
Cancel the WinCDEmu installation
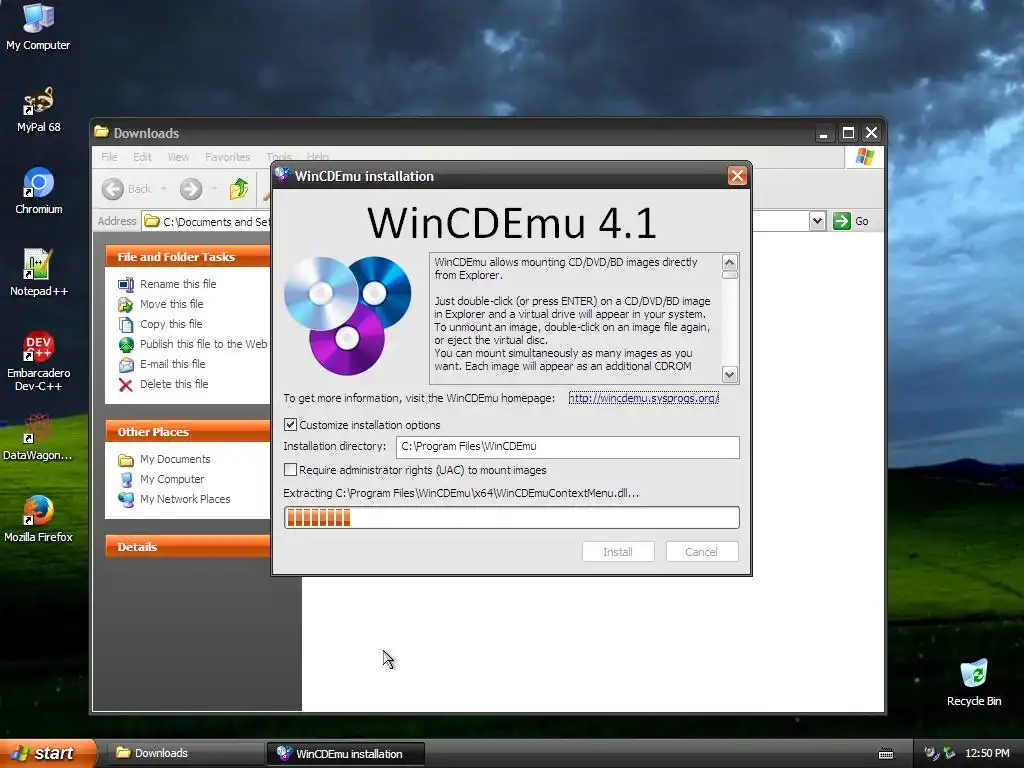(701, 552)
